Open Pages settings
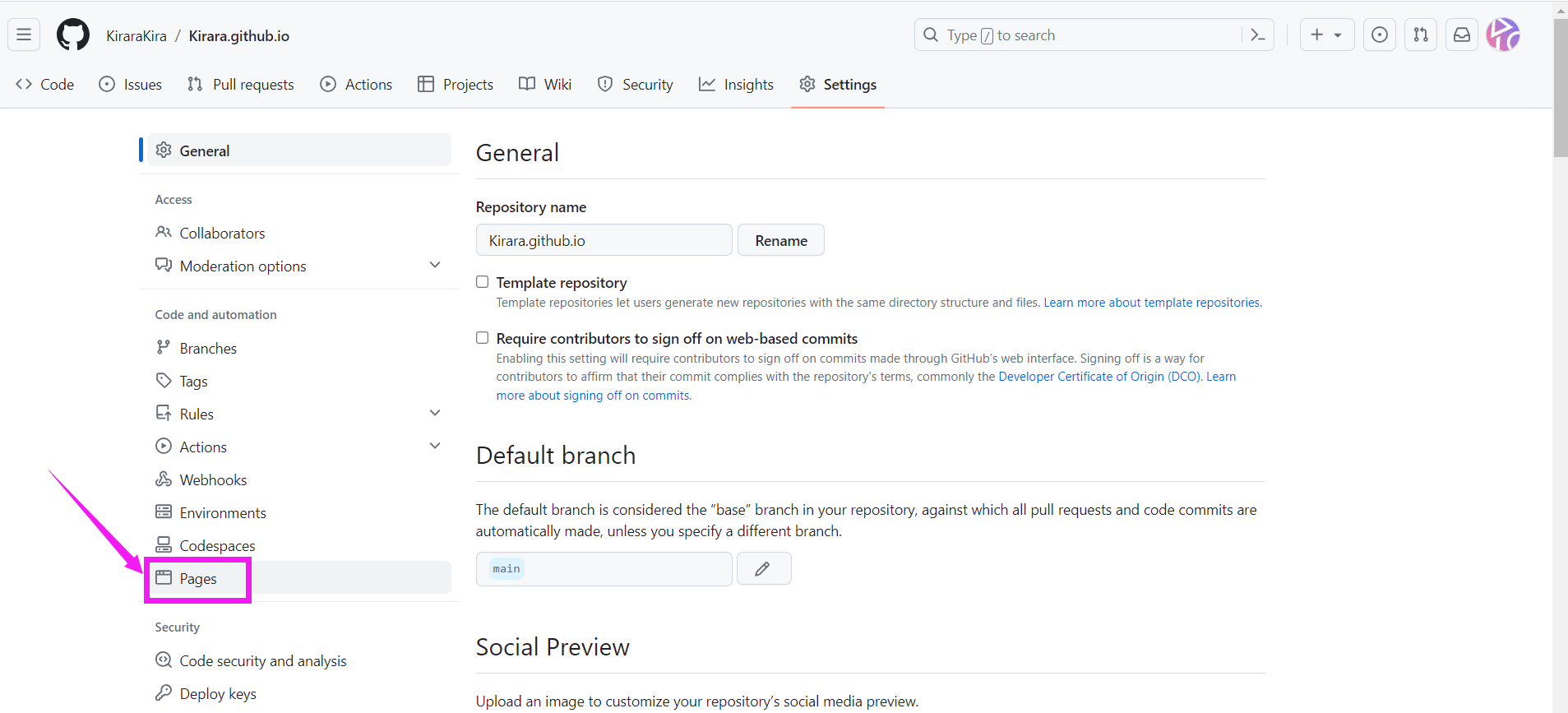The width and height of the screenshot is (1568, 713). [299, 578]
